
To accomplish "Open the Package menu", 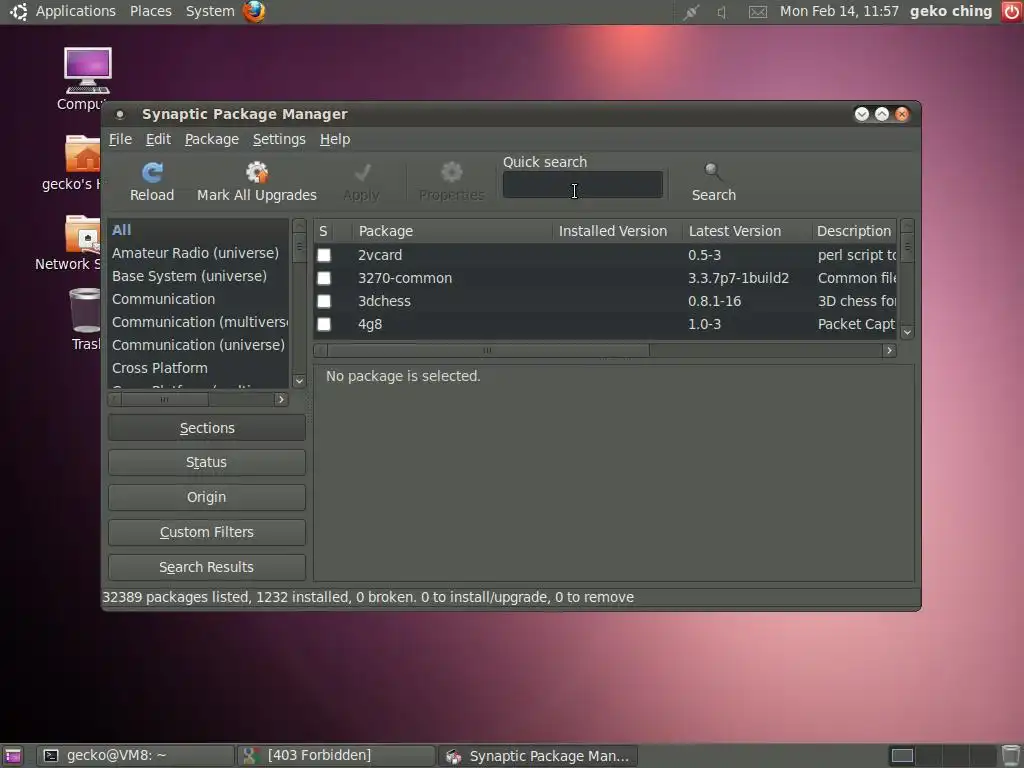I will click(x=212, y=139).
